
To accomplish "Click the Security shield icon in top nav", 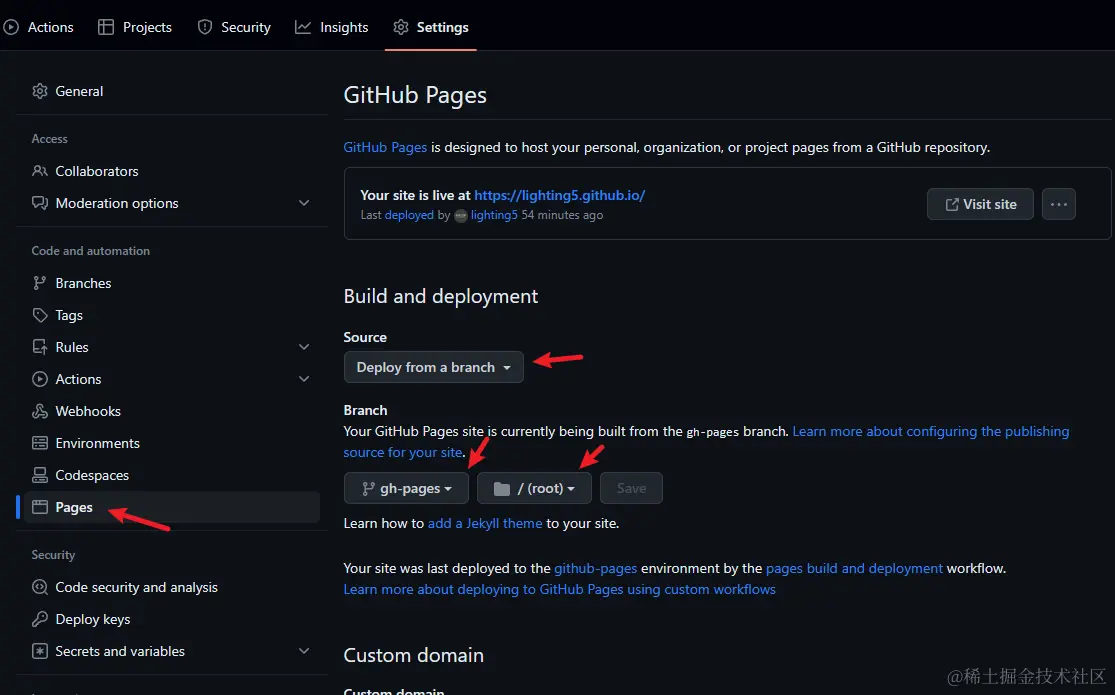I will click(x=205, y=27).
